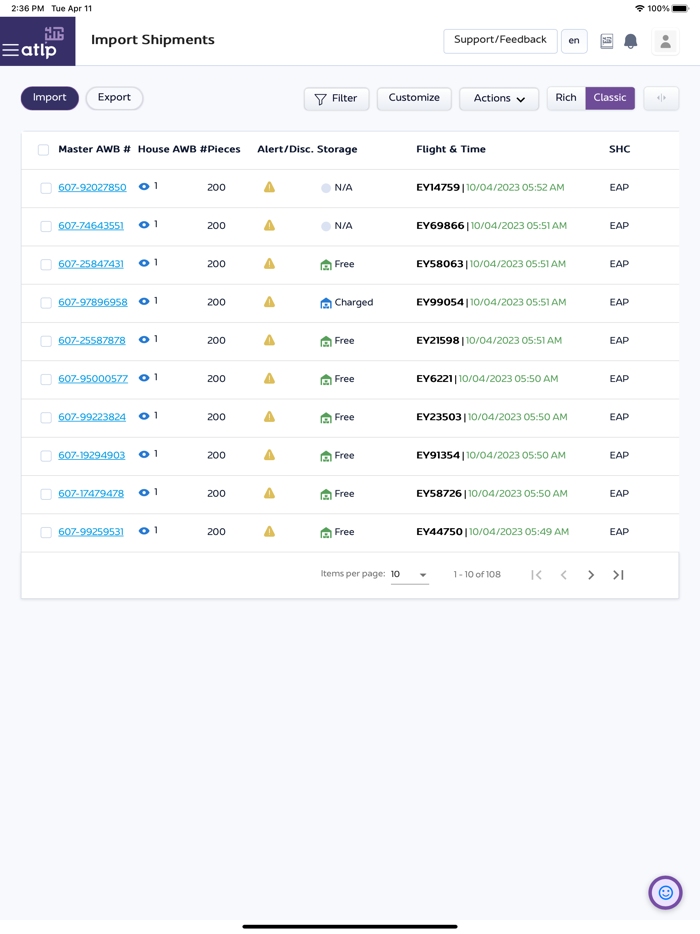Viewport: 700px width, 934px height.
Task: Click alert triangle for 607-97896958
Action: tap(269, 302)
